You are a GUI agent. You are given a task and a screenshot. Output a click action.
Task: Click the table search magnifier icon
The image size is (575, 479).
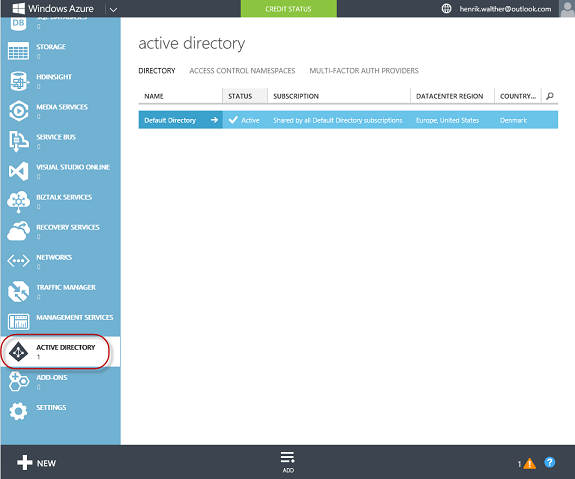550,96
